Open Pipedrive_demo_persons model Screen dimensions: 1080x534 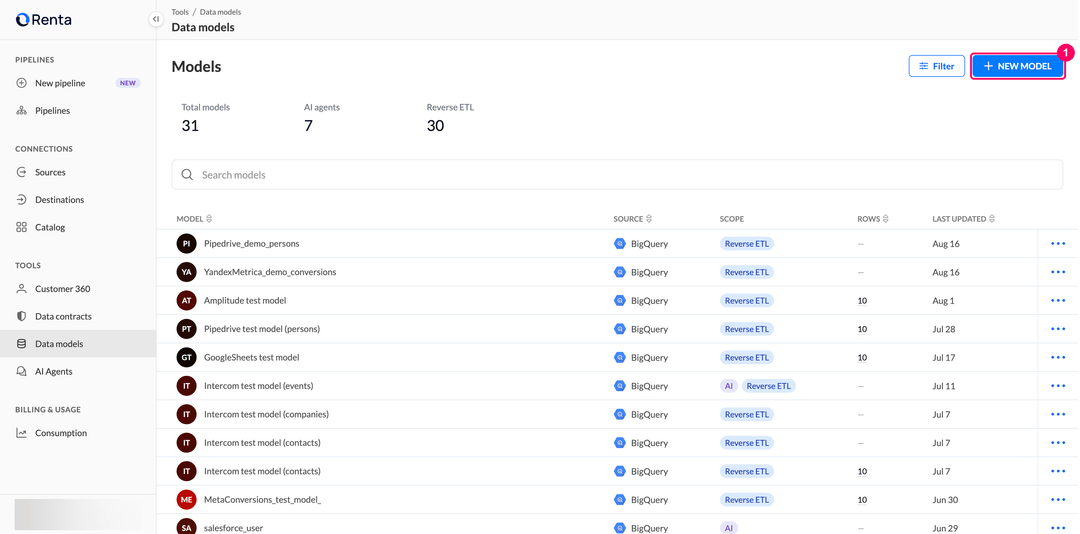tap(251, 243)
